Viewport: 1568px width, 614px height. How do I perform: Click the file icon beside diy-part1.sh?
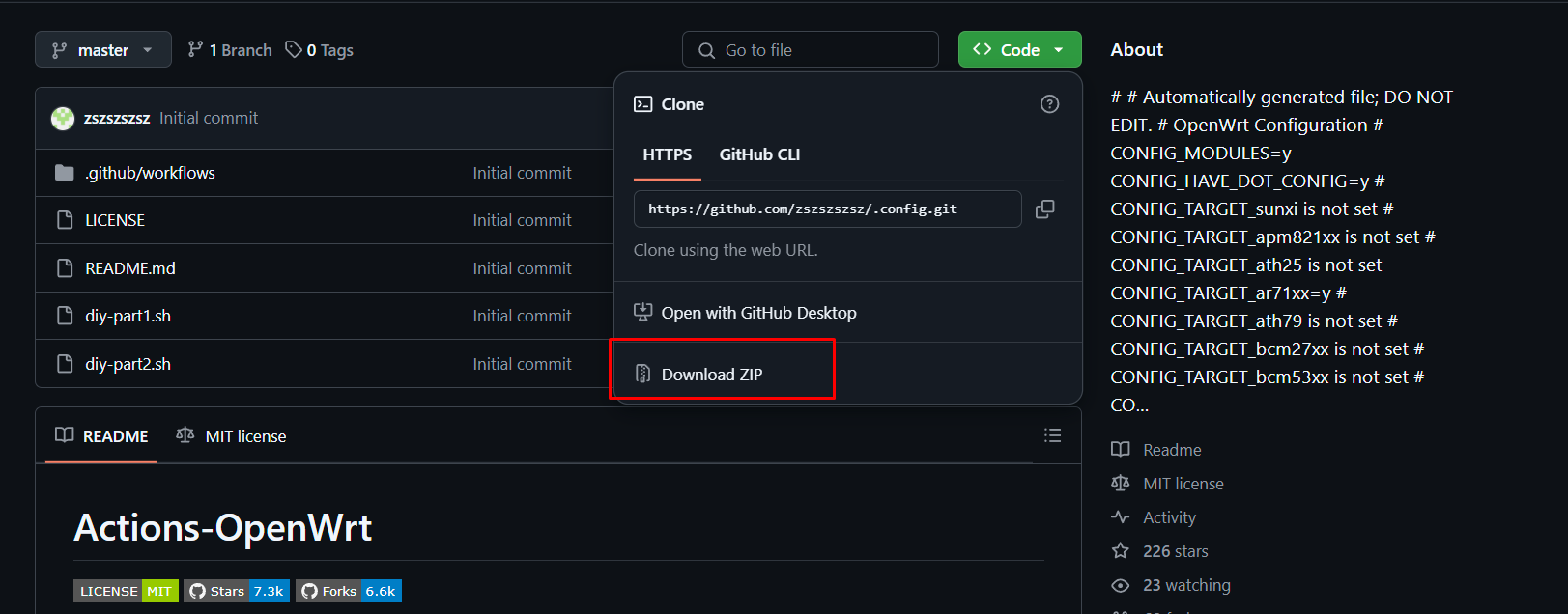click(x=65, y=316)
